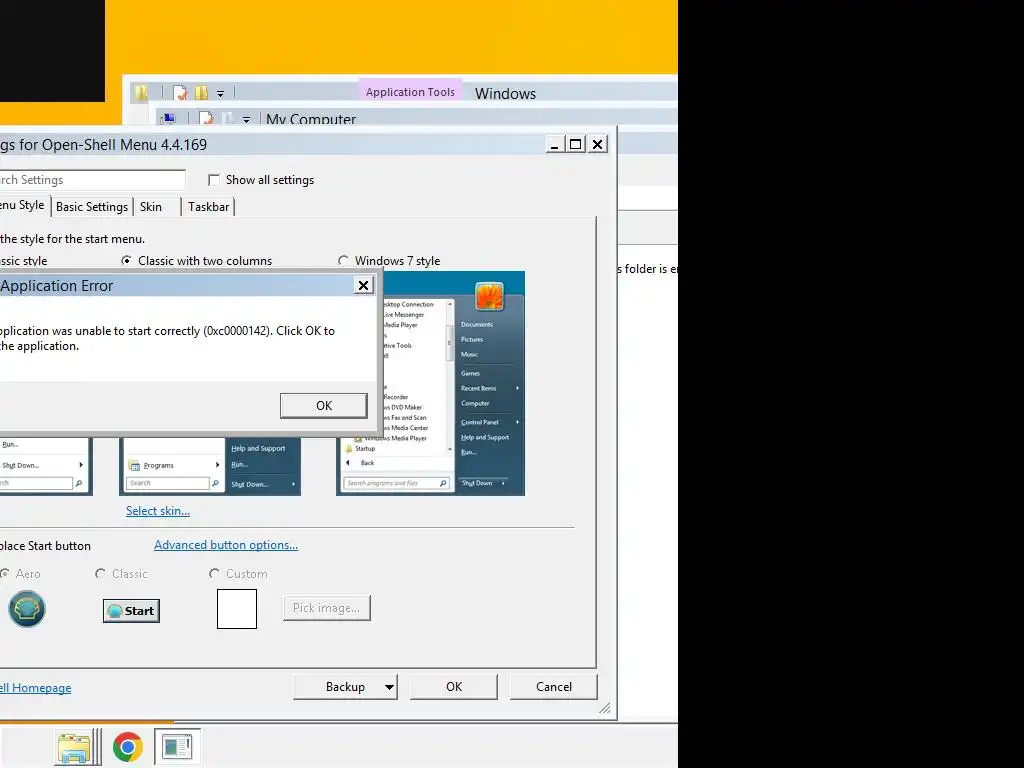Image resolution: width=1024 pixels, height=768 pixels.
Task: Click the Classic Start button preview image
Action: coord(131,611)
